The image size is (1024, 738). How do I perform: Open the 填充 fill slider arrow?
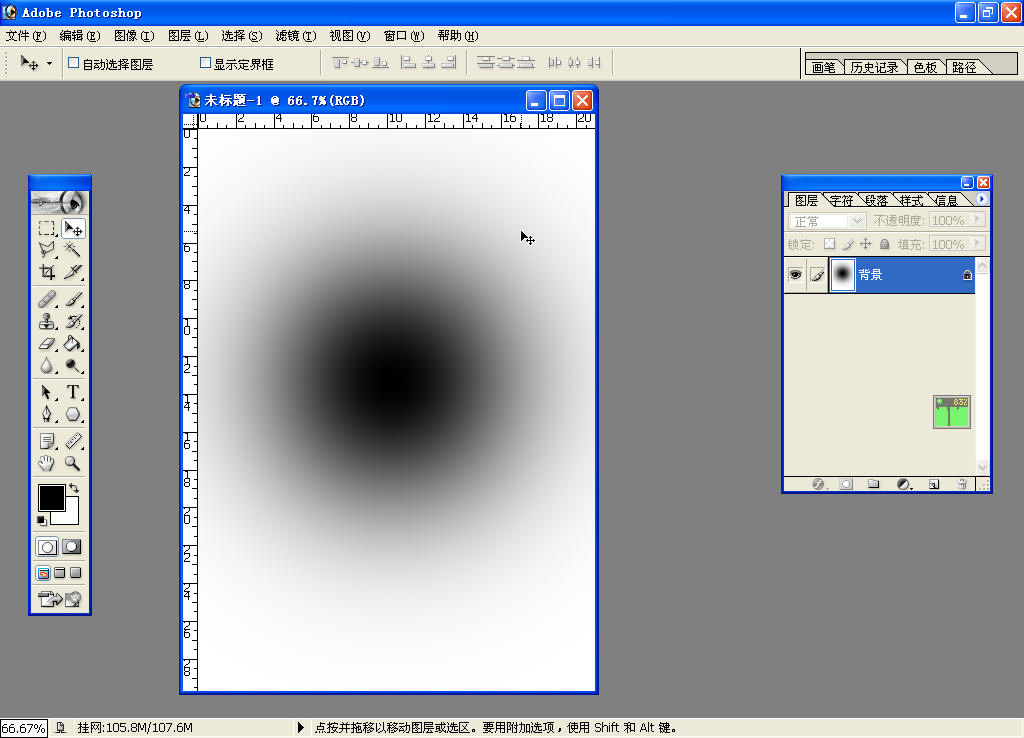(x=978, y=244)
